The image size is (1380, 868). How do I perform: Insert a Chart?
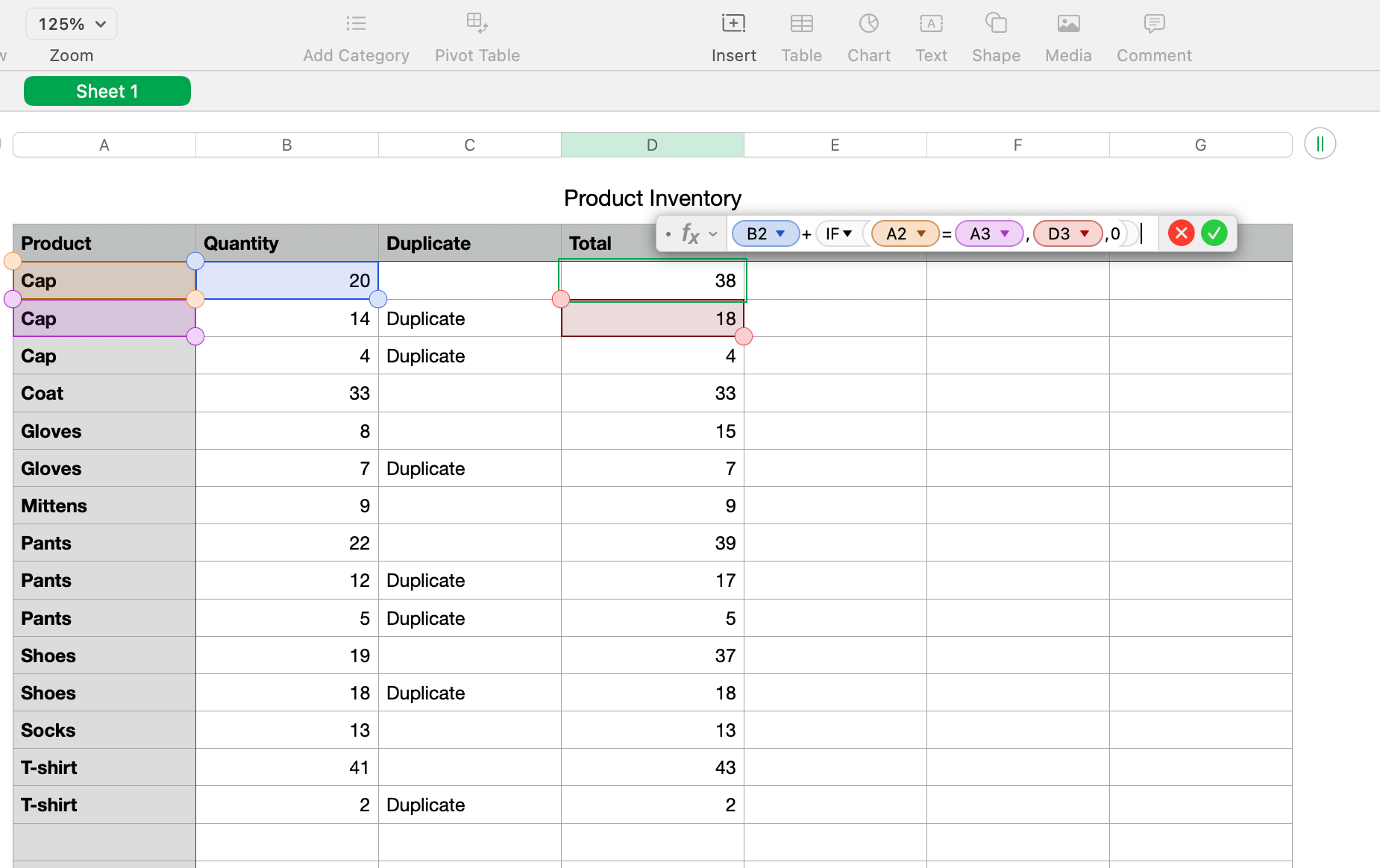tap(868, 23)
